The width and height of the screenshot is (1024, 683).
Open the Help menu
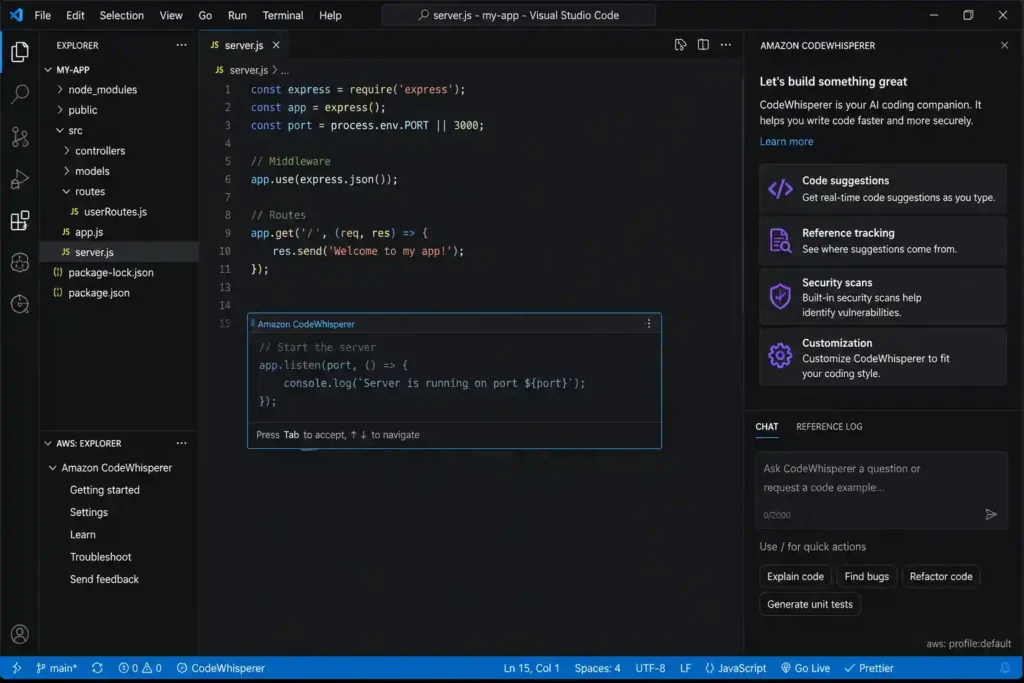click(x=330, y=15)
